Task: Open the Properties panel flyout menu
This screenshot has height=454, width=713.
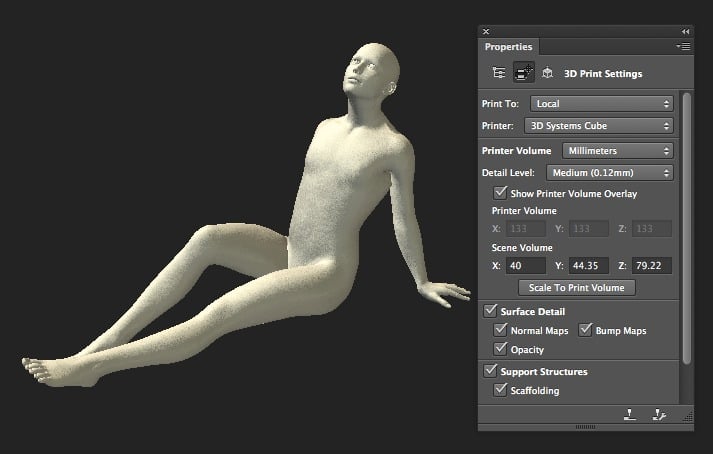Action: [x=683, y=46]
